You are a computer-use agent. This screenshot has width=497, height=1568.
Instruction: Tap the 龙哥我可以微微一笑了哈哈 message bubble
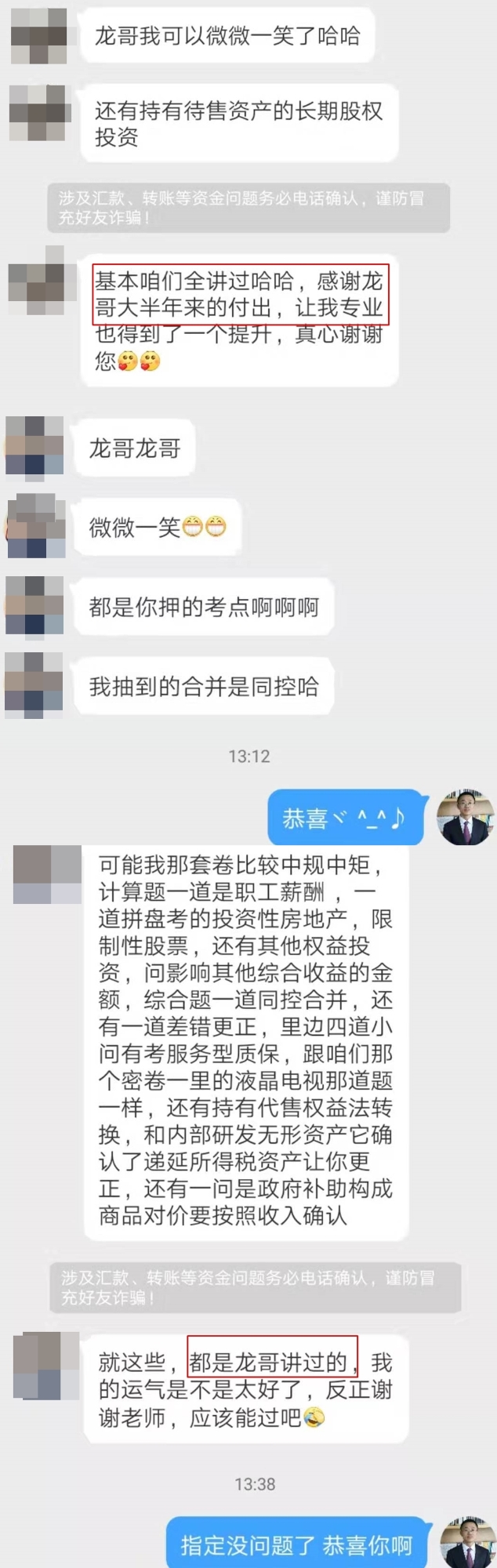coord(227,36)
